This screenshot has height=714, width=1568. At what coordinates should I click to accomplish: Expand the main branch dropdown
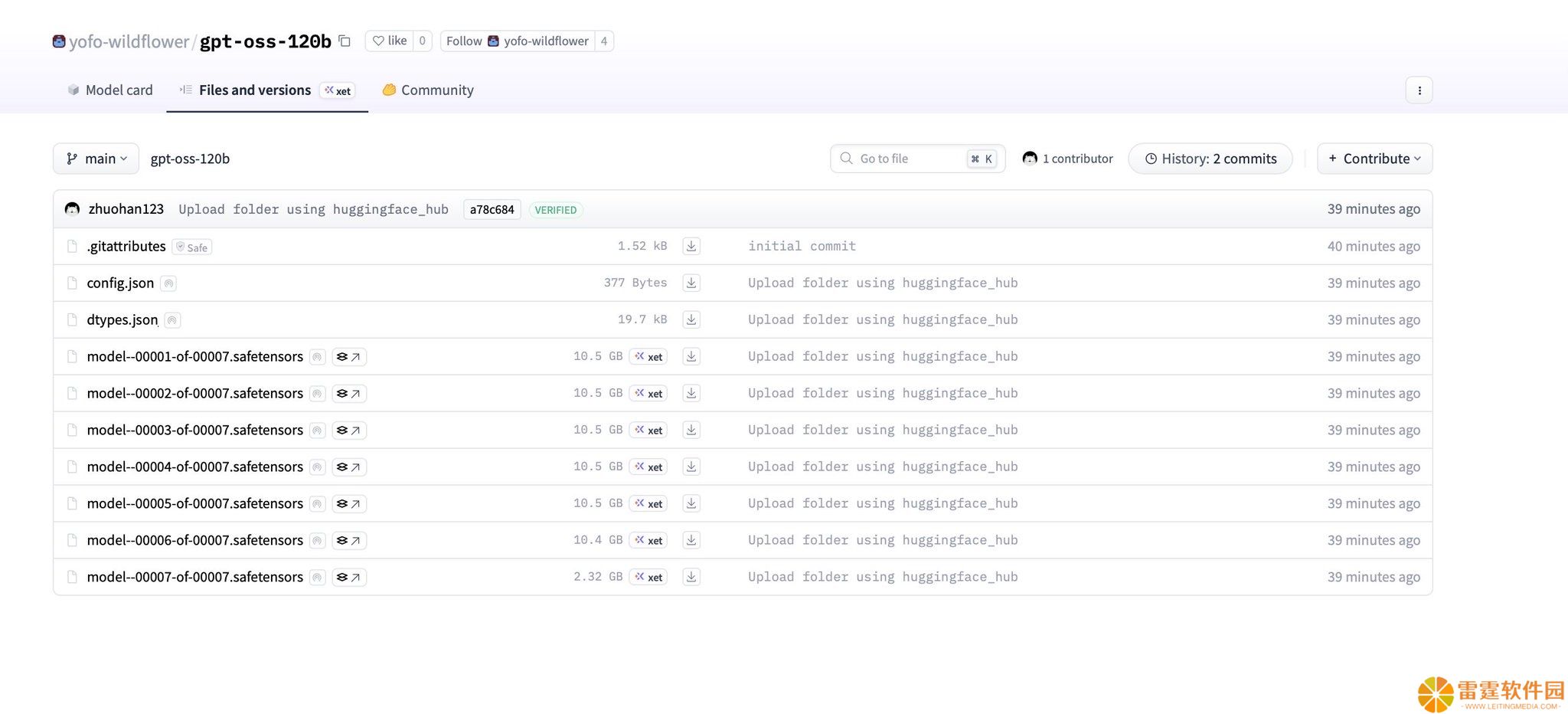click(x=96, y=159)
